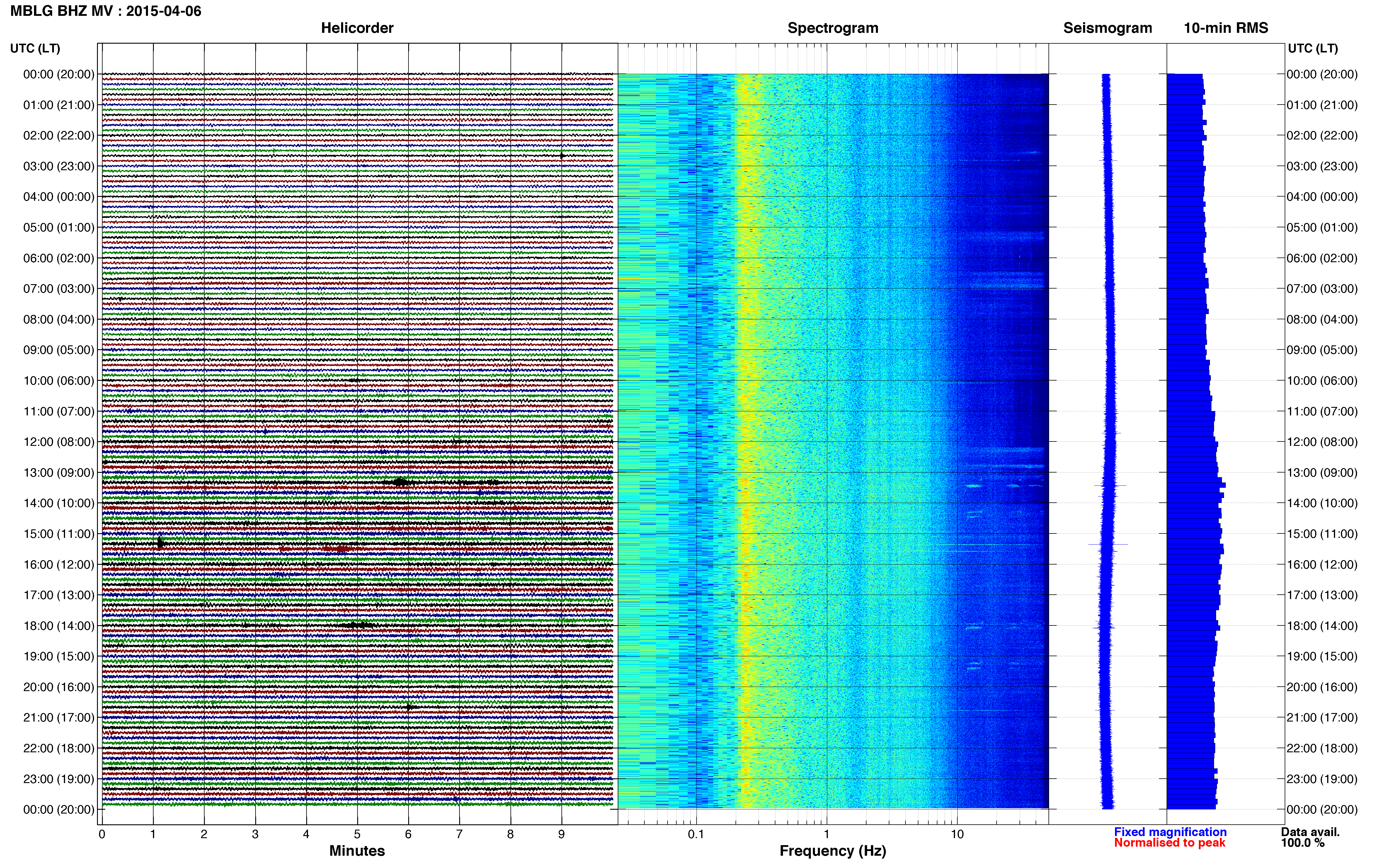Screen dimensions: 1389x868
Task: Click frequency tick label '10'
Action: pos(957,834)
